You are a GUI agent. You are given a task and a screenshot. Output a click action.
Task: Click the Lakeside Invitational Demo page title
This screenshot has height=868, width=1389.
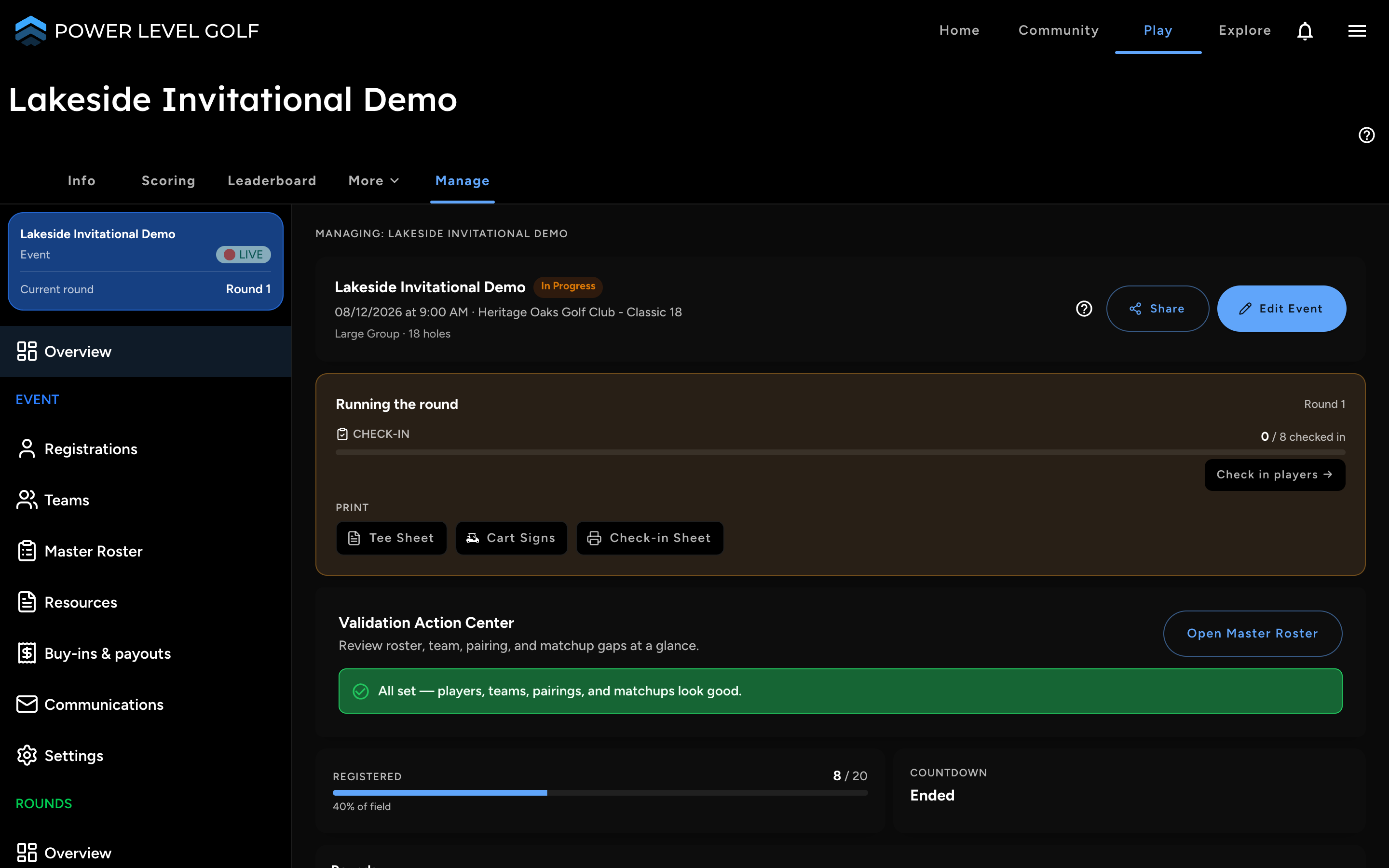point(232,100)
